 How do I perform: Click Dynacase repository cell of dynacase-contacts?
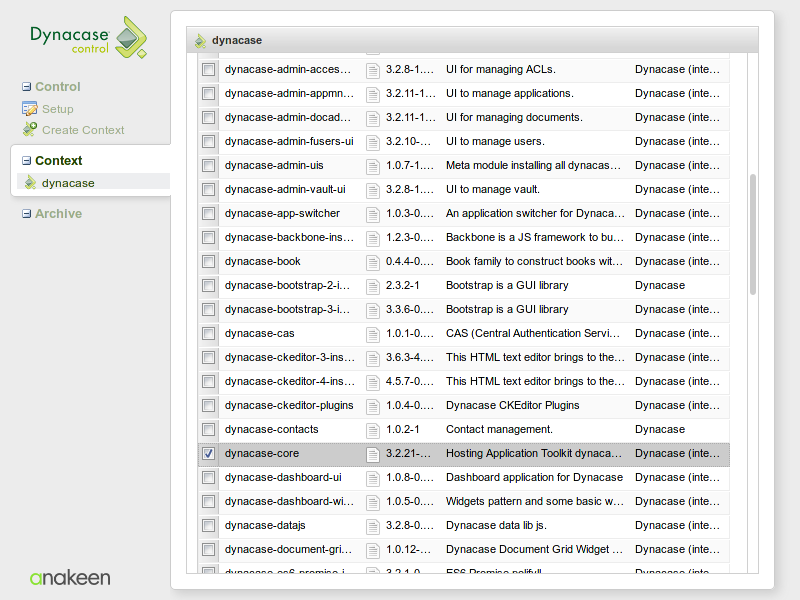pos(660,429)
